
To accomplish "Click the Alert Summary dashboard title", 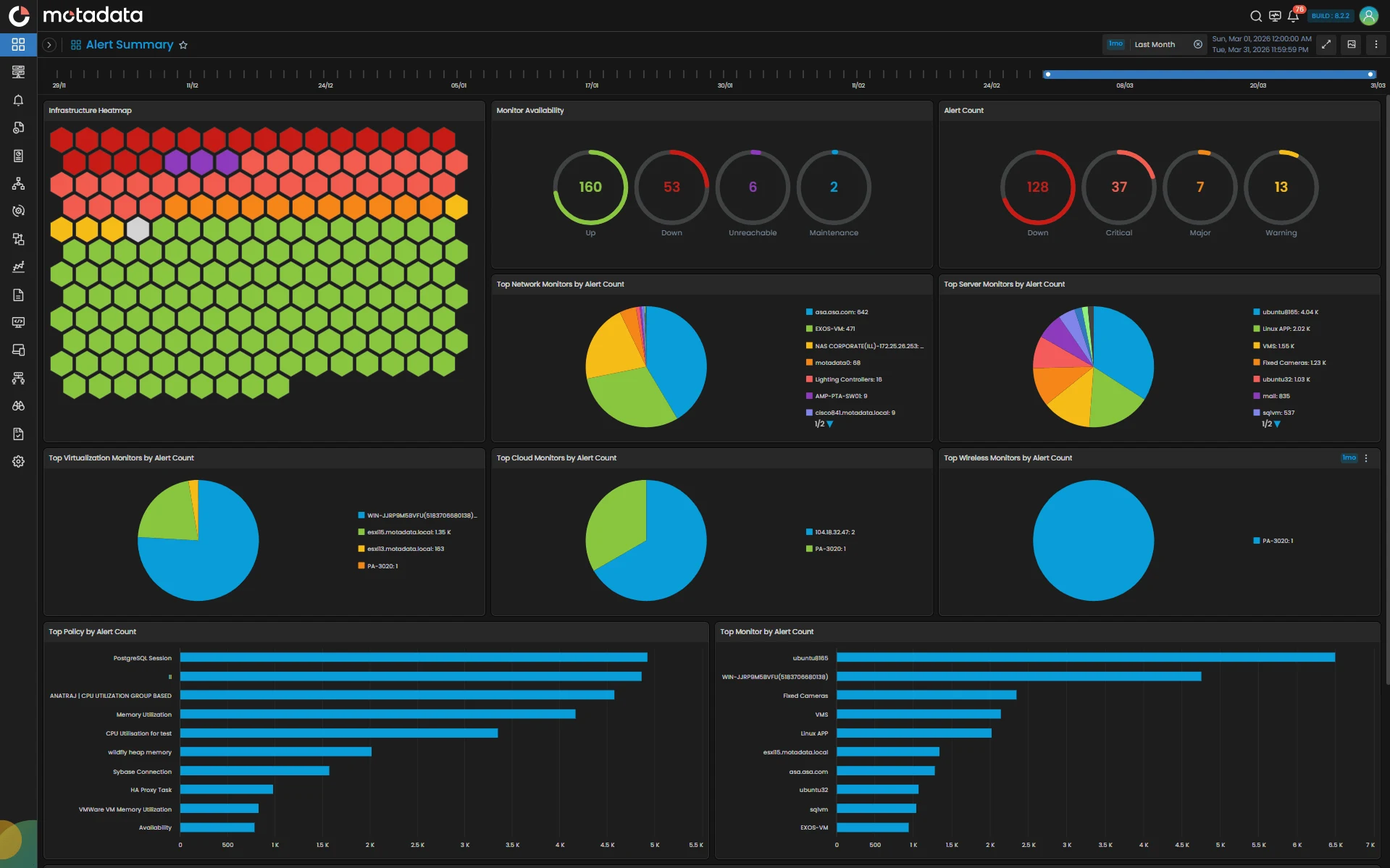I will (x=130, y=45).
